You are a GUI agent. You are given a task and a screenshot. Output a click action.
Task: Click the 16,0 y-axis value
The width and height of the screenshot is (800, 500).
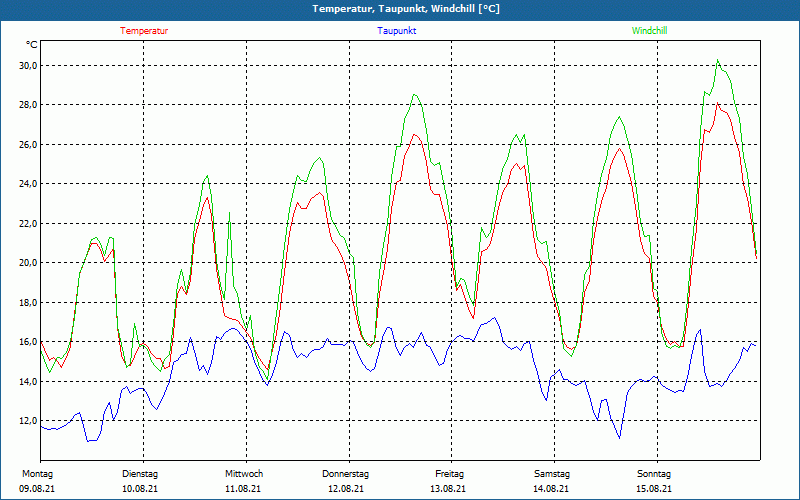pyautogui.click(x=28, y=342)
